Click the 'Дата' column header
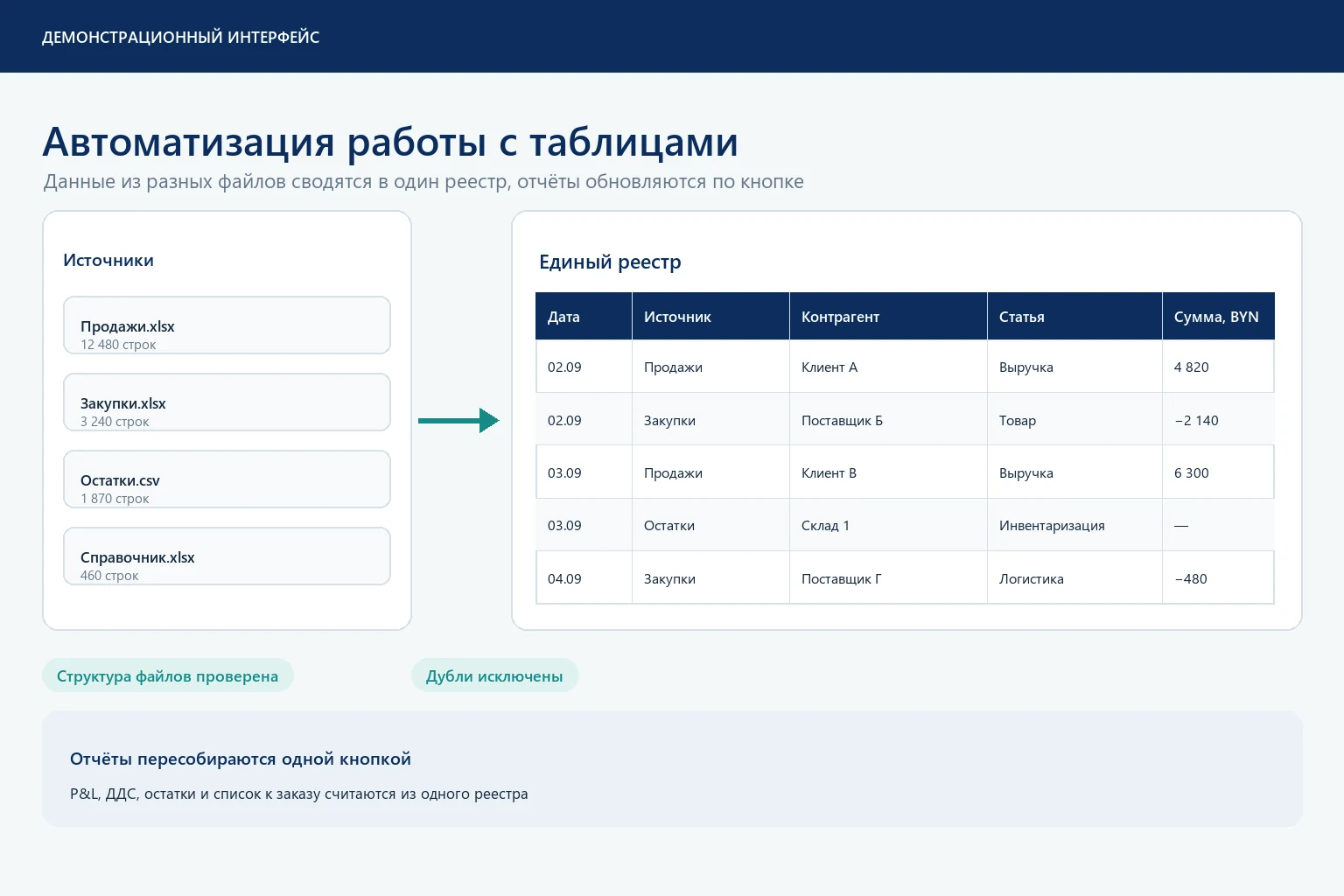The height and width of the screenshot is (896, 1344). click(584, 316)
